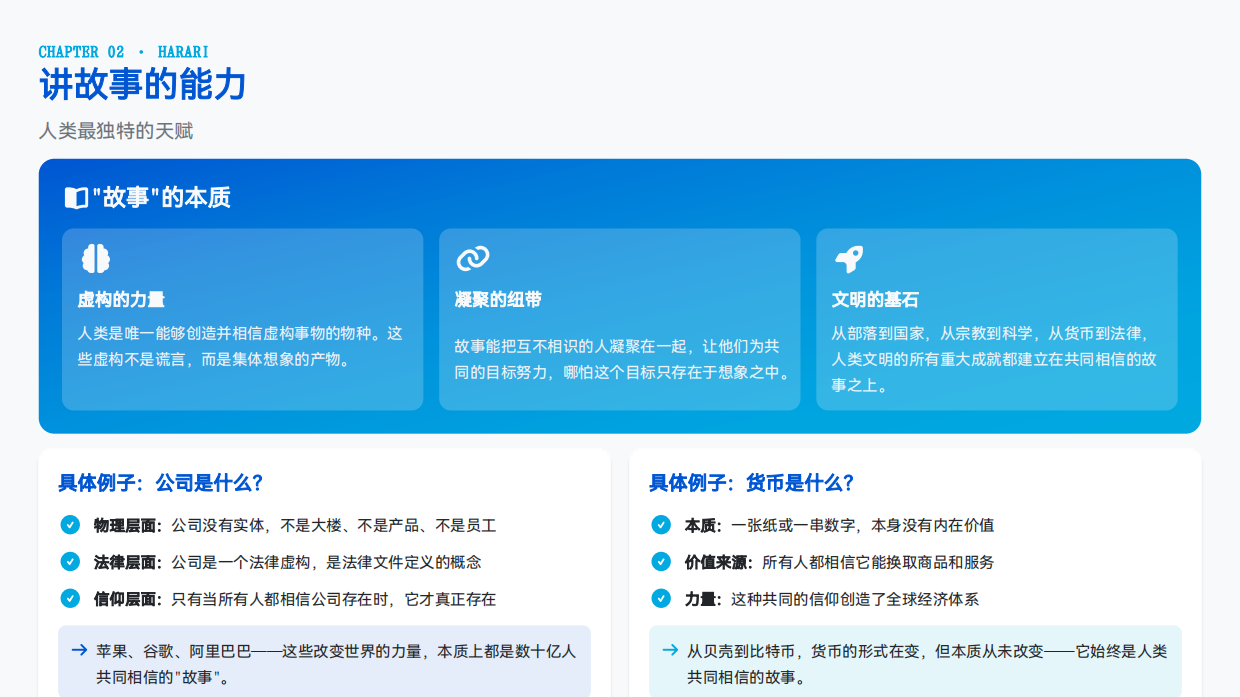Click the chain-link icon on the 凝聚的纽带 card

pyautogui.click(x=471, y=258)
